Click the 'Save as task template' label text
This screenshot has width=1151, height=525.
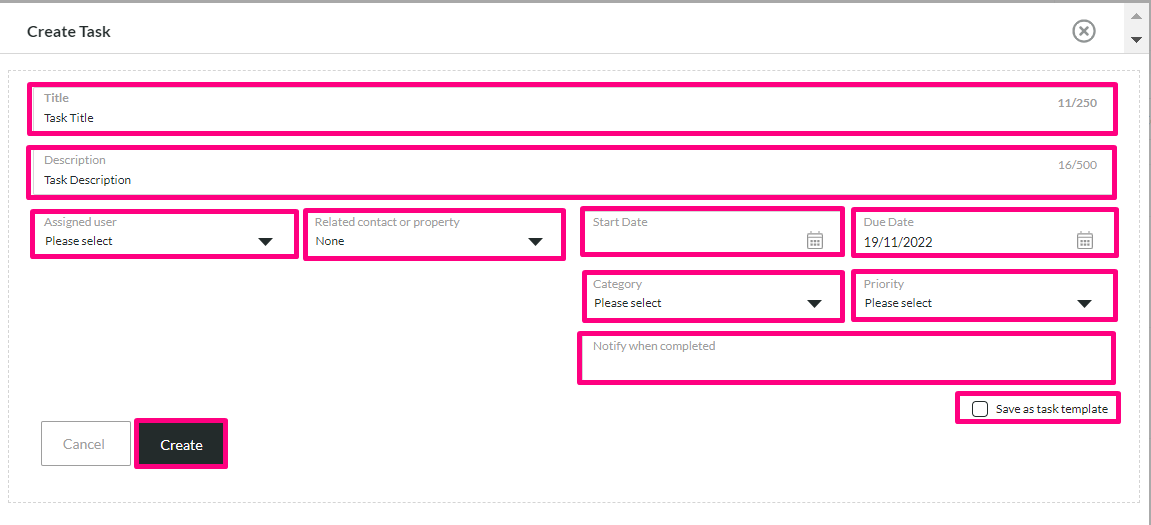pos(1051,410)
